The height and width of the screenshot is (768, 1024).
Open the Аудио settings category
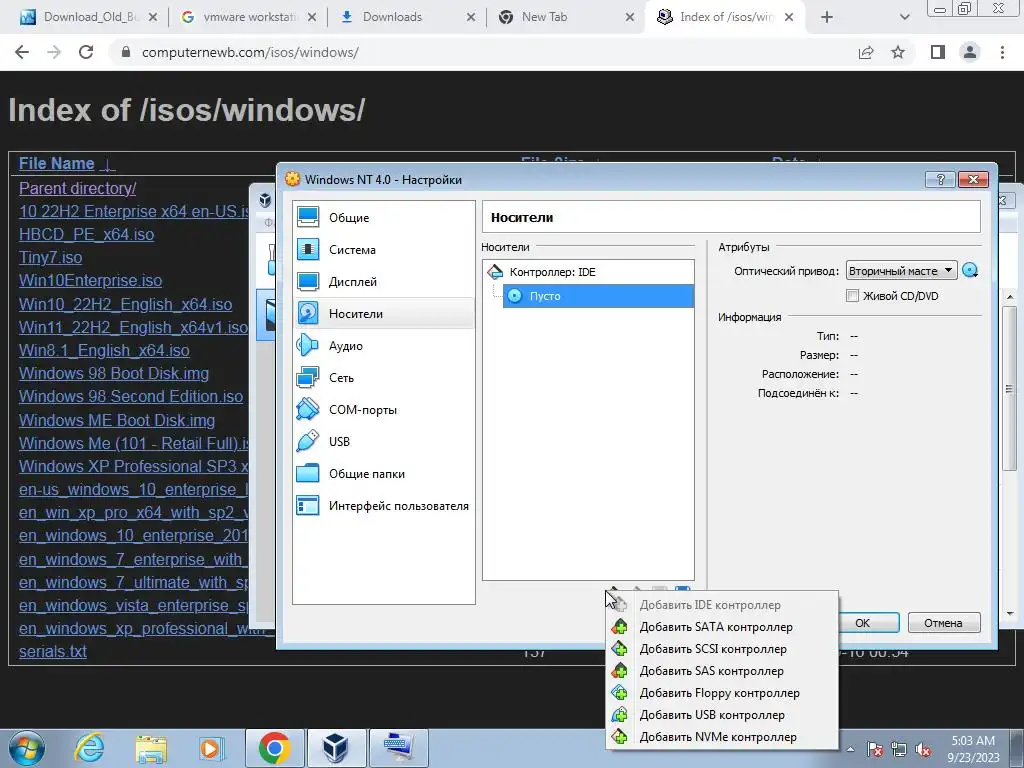tap(383, 345)
